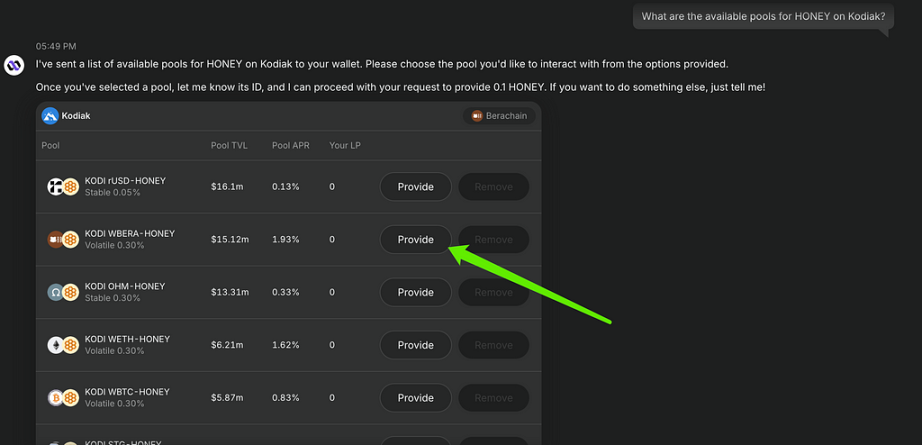Click the OHM-HONEY token pair icon
The height and width of the screenshot is (445, 922).
click(x=63, y=292)
